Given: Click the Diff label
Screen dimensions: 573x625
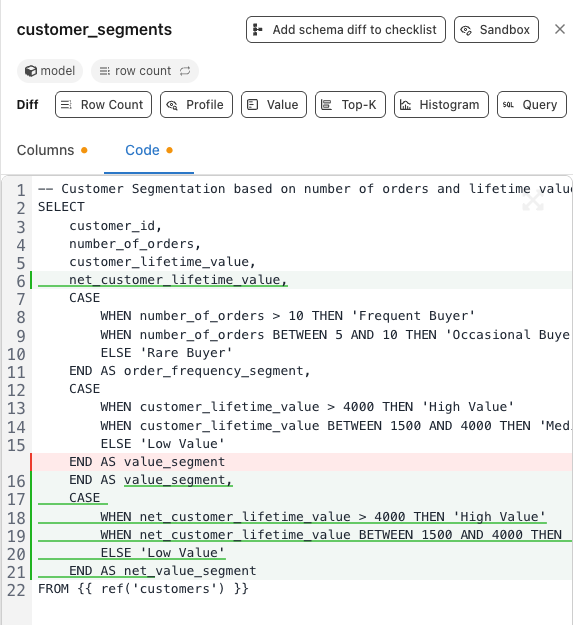Looking at the screenshot, I should [27, 104].
